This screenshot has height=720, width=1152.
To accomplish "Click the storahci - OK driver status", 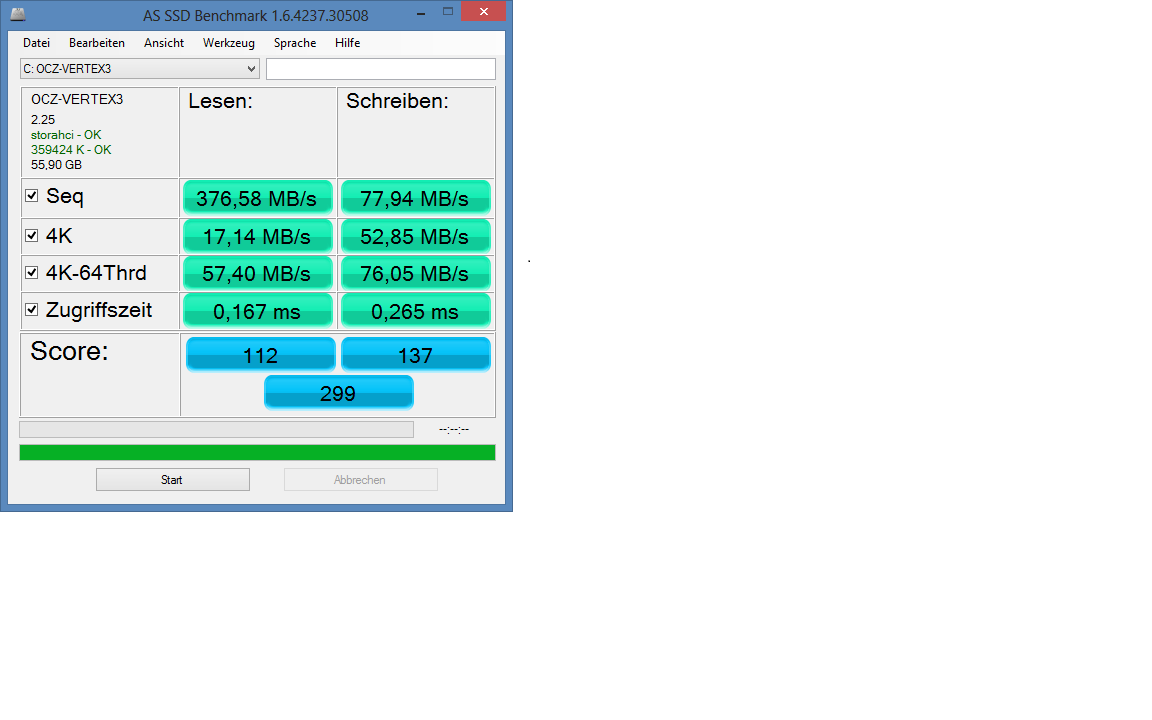I will click(66, 134).
